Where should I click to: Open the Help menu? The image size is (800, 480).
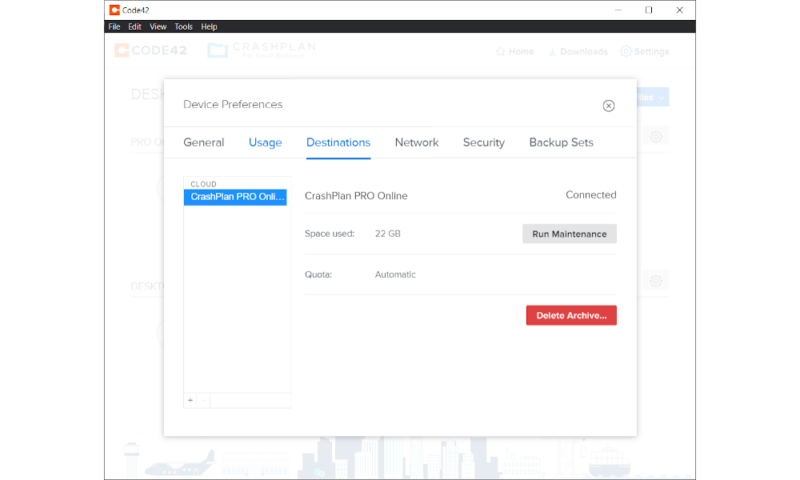209,27
